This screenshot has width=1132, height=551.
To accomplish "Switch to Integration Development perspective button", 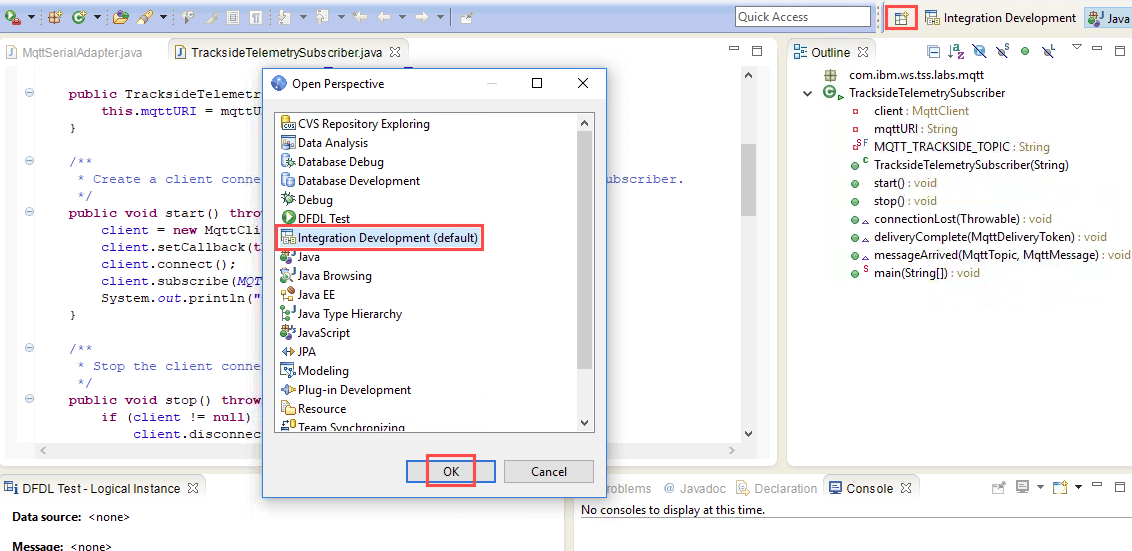I will coord(1001,17).
